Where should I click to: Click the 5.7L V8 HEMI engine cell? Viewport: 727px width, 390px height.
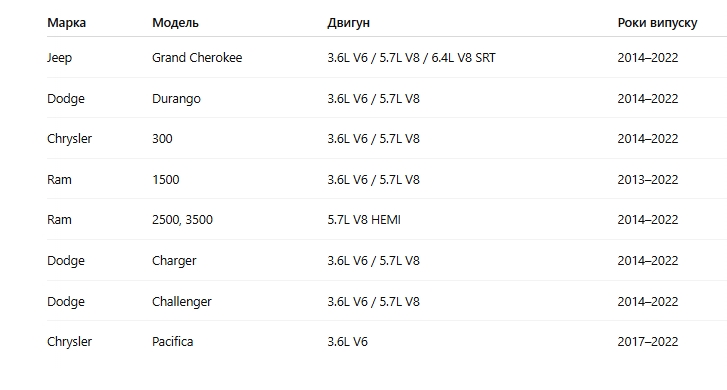pyautogui.click(x=364, y=219)
